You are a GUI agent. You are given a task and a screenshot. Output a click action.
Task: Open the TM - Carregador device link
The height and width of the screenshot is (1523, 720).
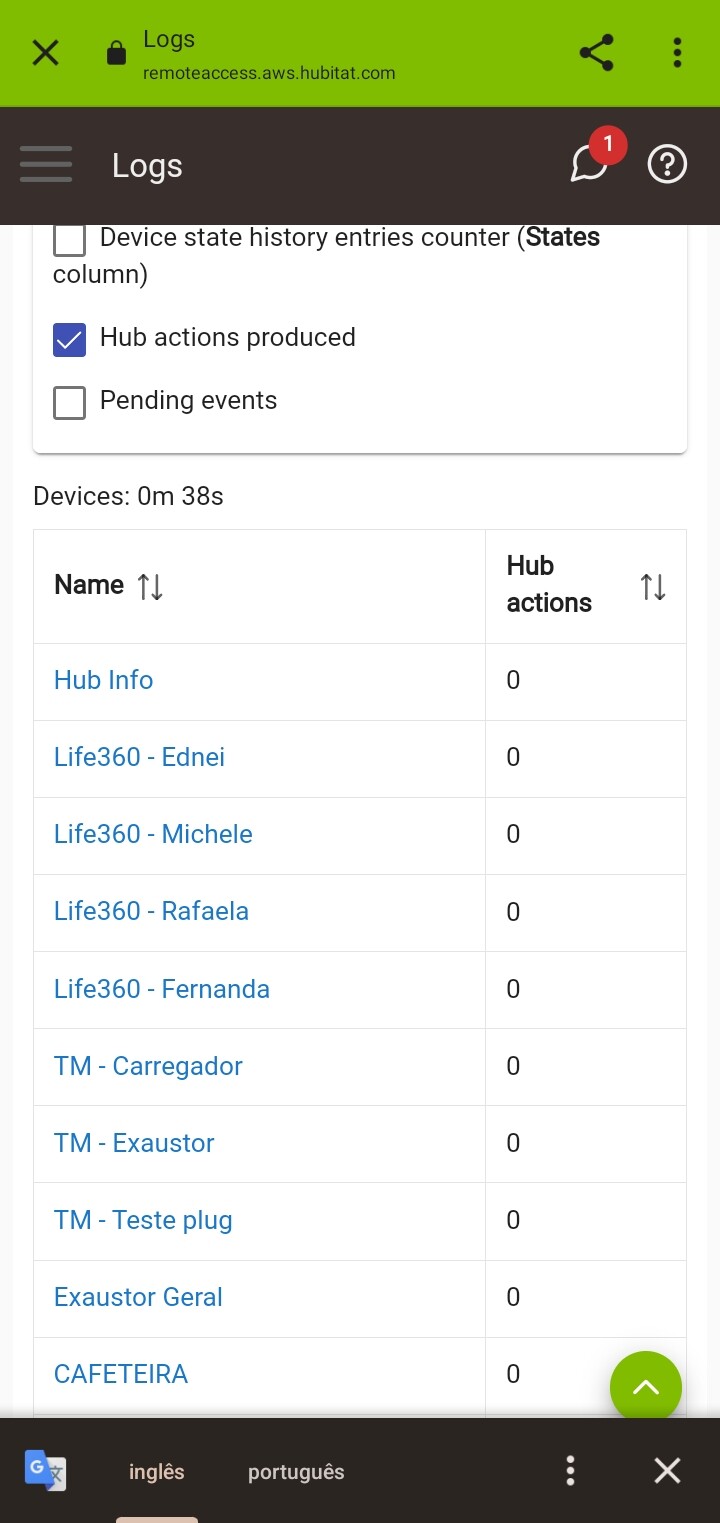point(148,1066)
